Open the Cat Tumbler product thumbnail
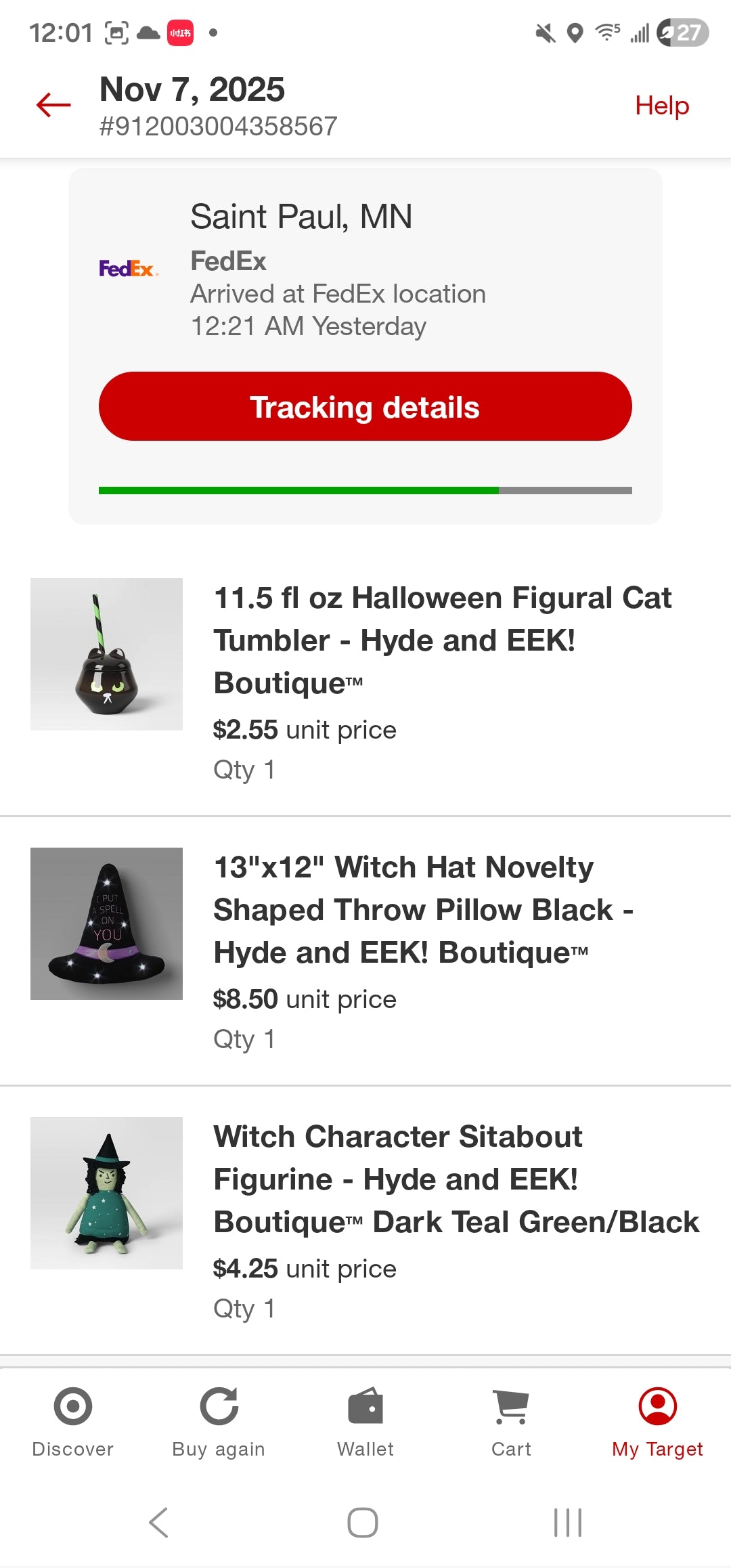 [x=106, y=654]
